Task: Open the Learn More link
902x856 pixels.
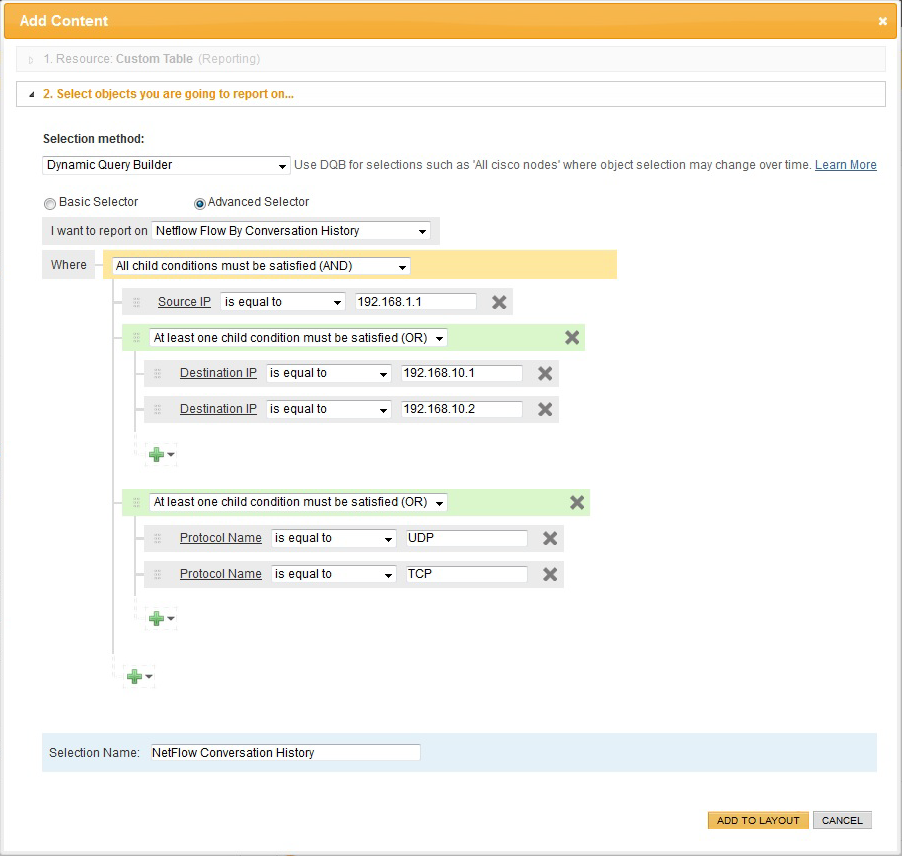Action: [845, 165]
